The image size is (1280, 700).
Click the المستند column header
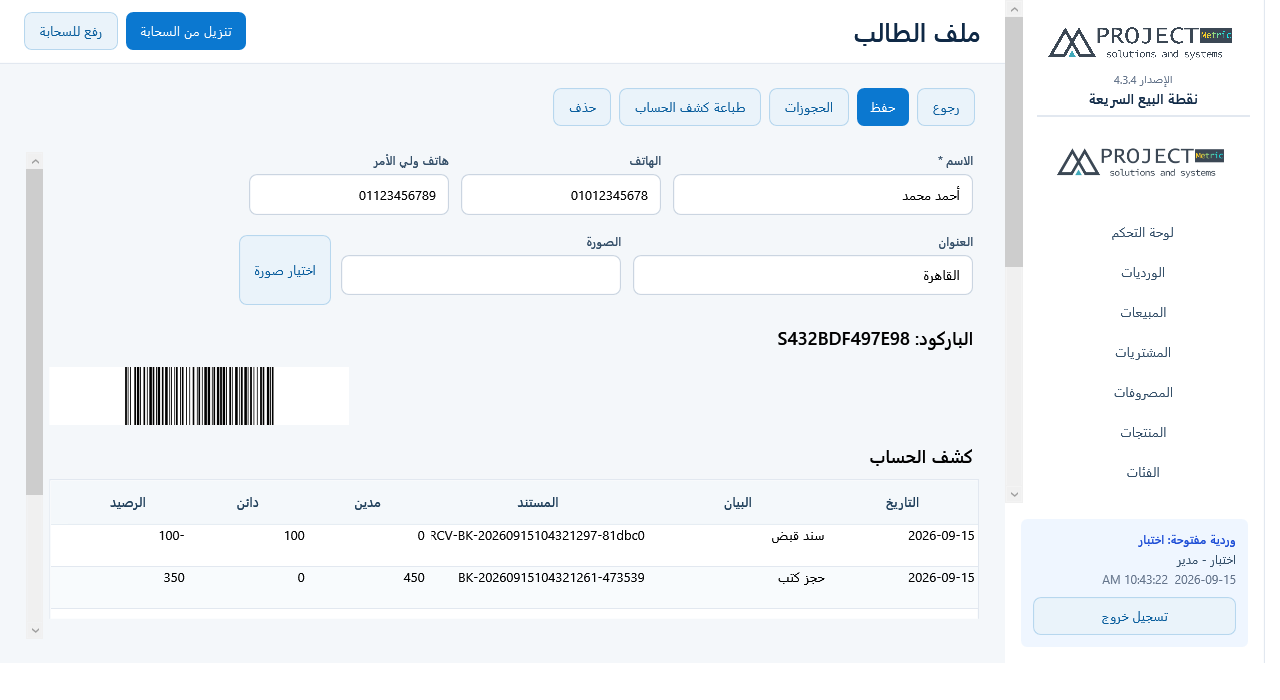pos(537,502)
